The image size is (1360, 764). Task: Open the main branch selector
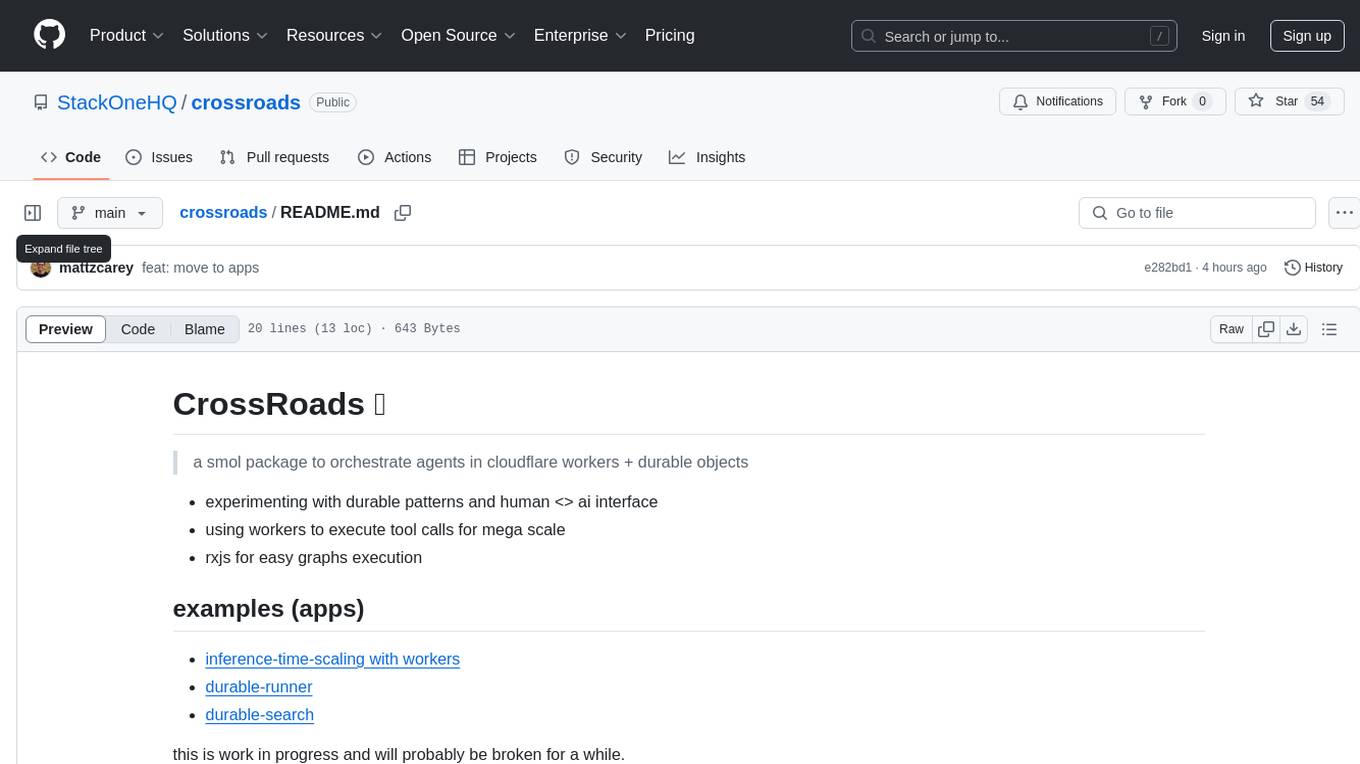(x=110, y=213)
